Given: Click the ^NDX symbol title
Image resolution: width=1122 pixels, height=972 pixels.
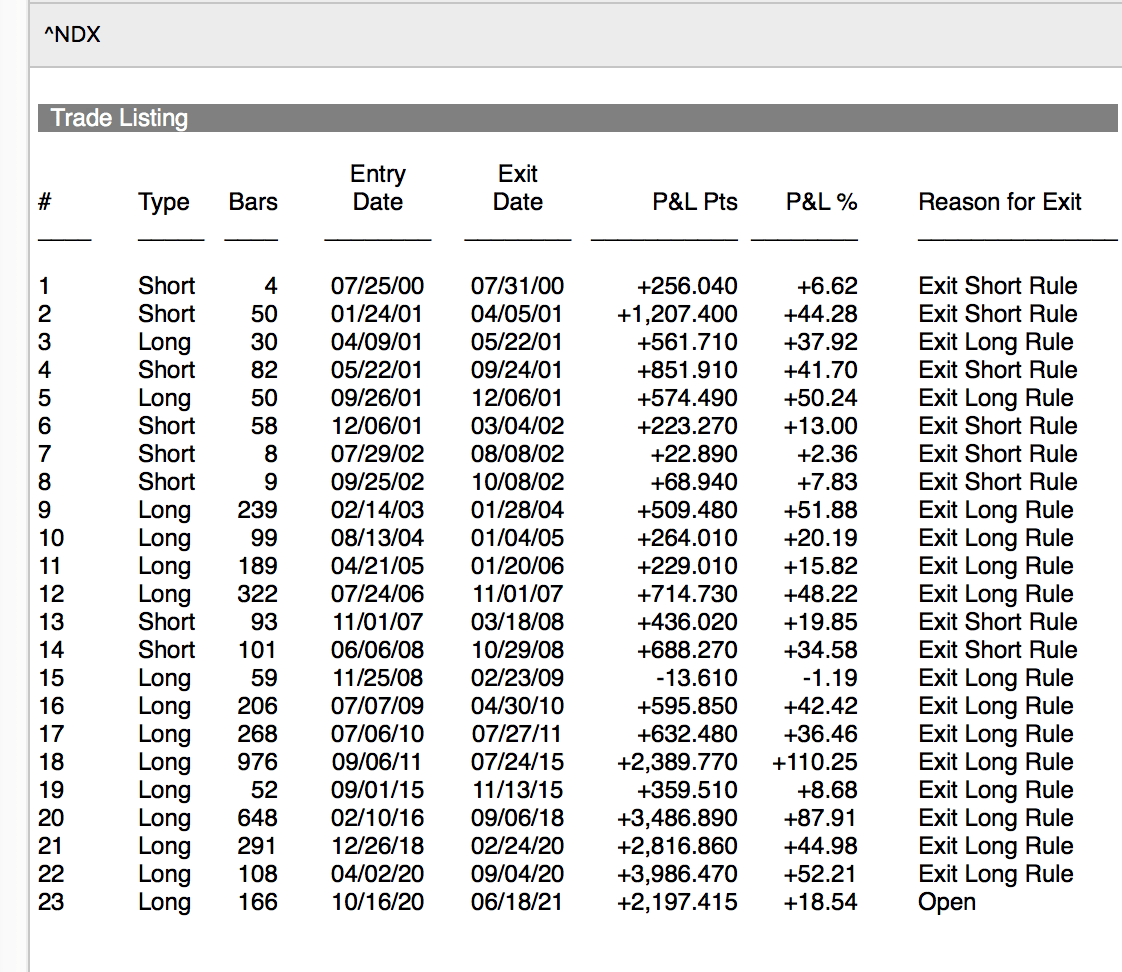Looking at the screenshot, I should tap(72, 36).
